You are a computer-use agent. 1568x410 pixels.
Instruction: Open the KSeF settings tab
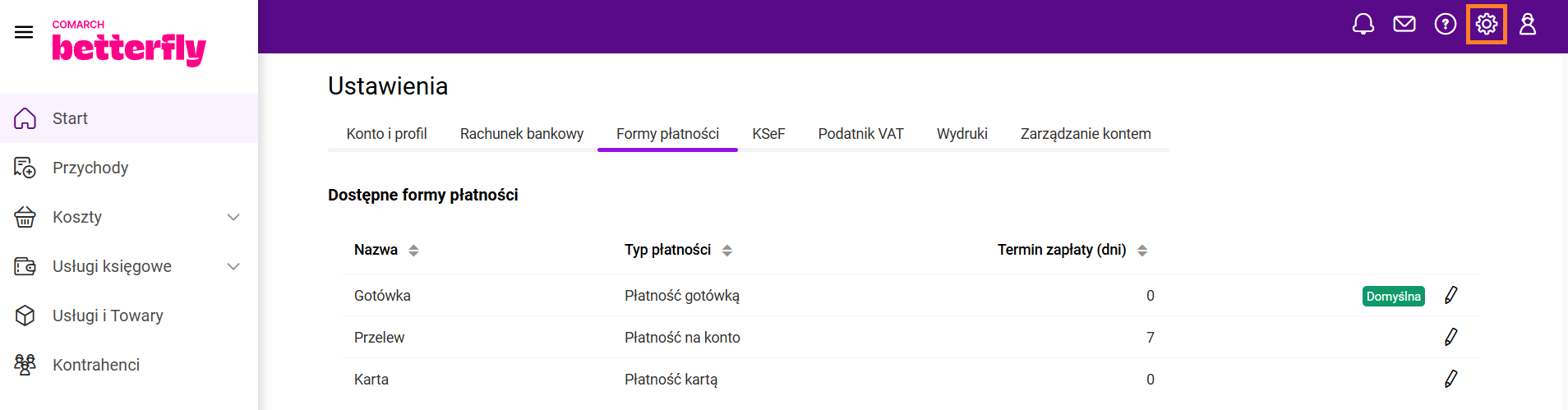pos(768,134)
